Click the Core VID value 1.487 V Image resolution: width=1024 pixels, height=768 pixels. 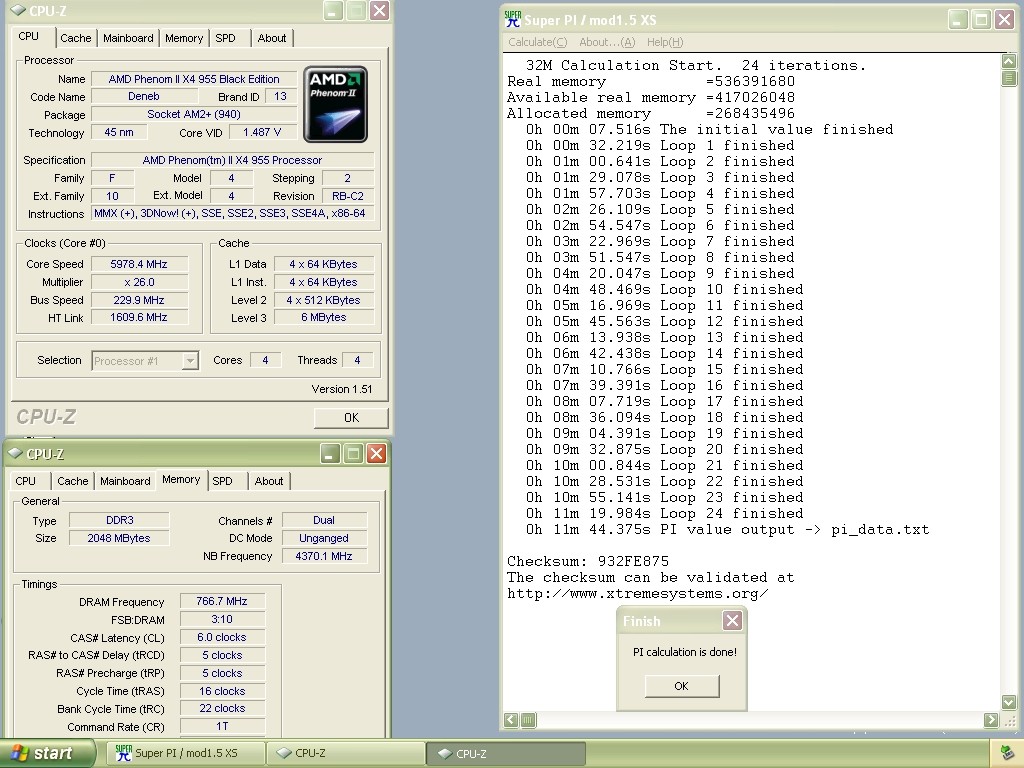262,132
